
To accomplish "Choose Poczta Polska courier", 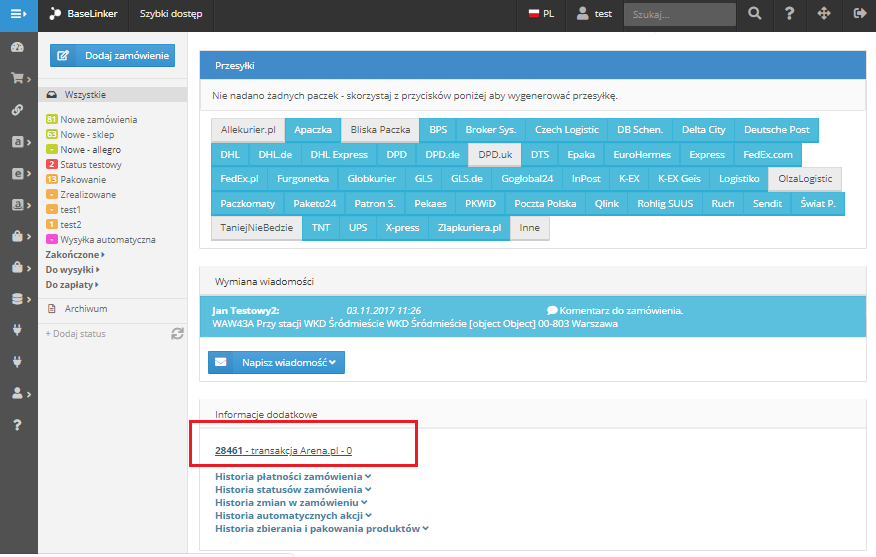I will 545,204.
